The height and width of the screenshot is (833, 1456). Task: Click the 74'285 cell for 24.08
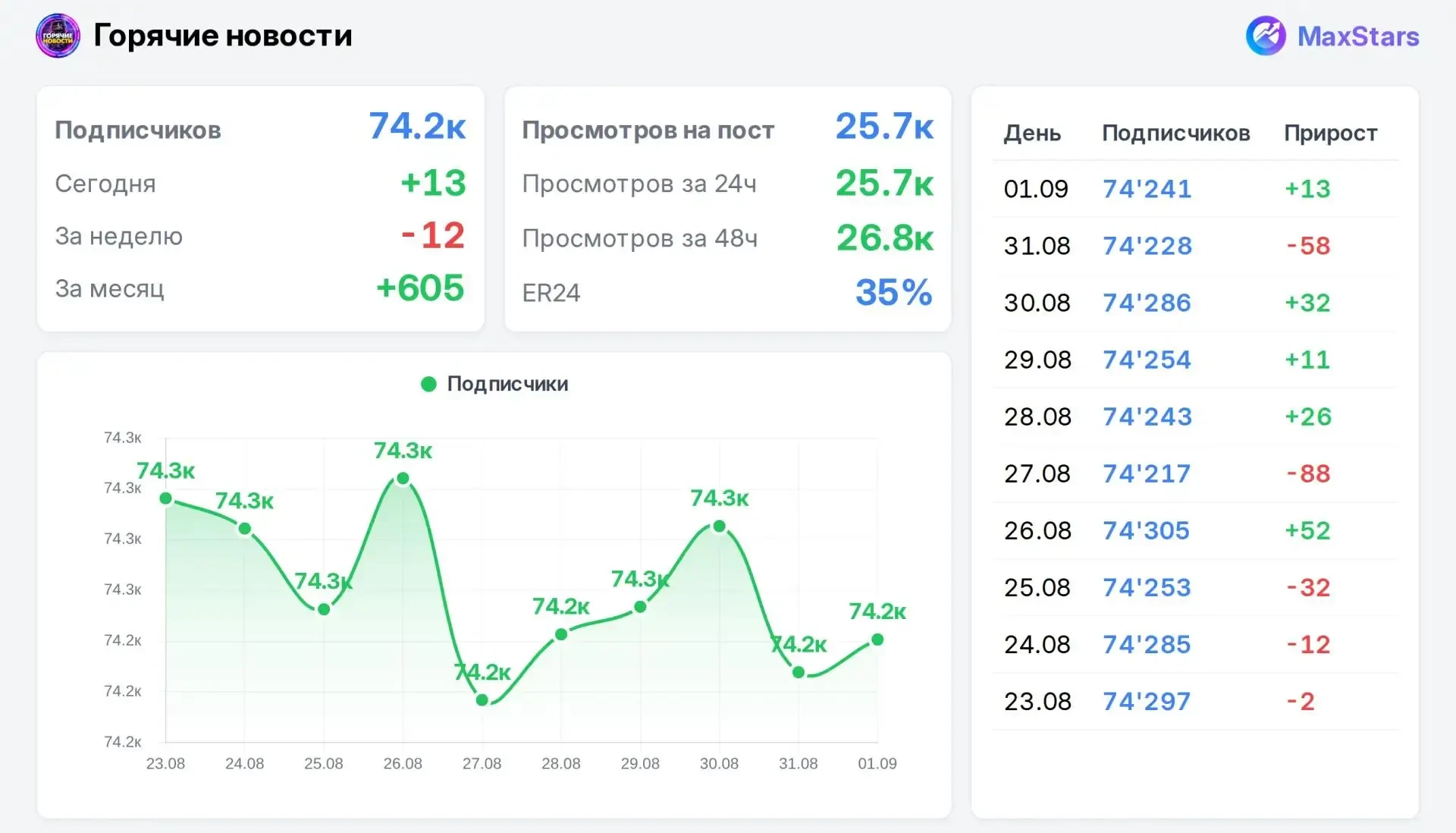point(1147,644)
